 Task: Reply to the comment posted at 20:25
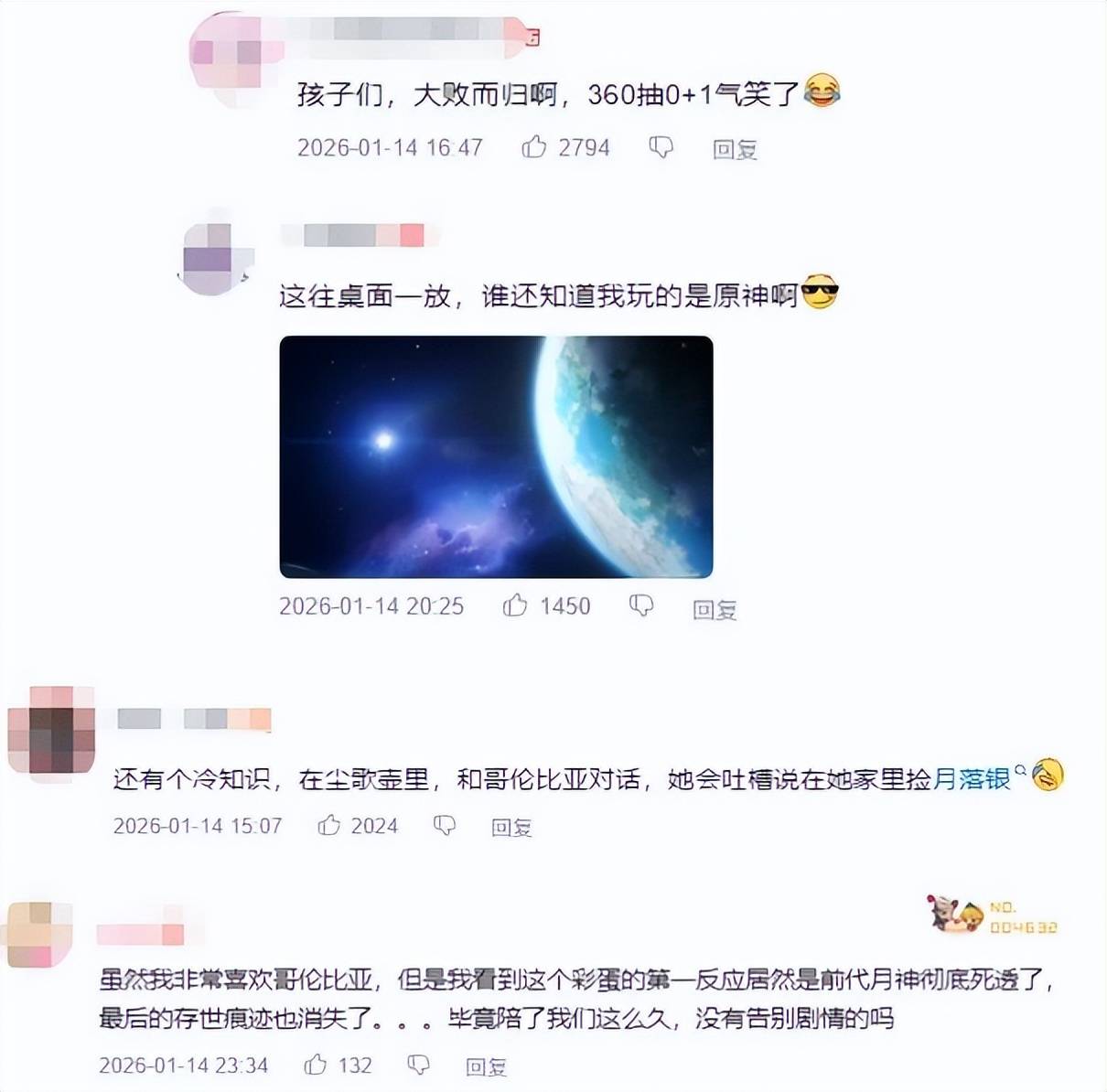(x=715, y=608)
